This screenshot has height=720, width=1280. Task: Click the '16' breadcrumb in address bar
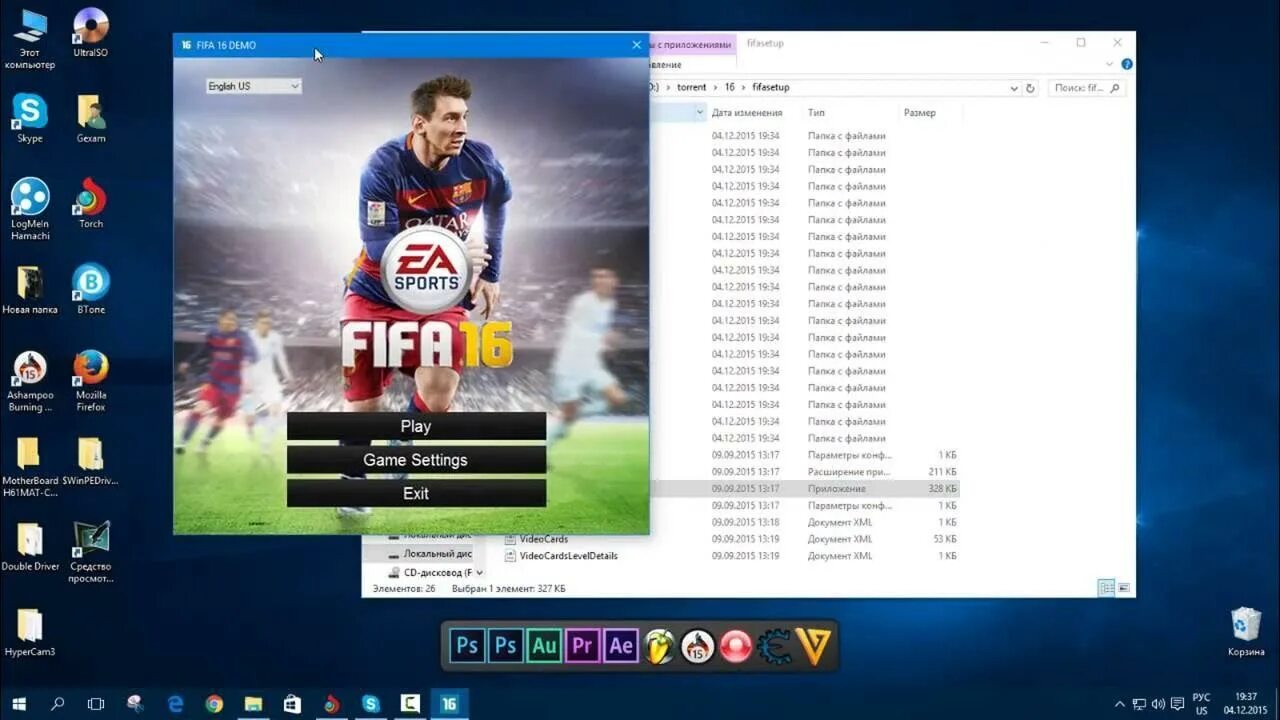click(730, 88)
